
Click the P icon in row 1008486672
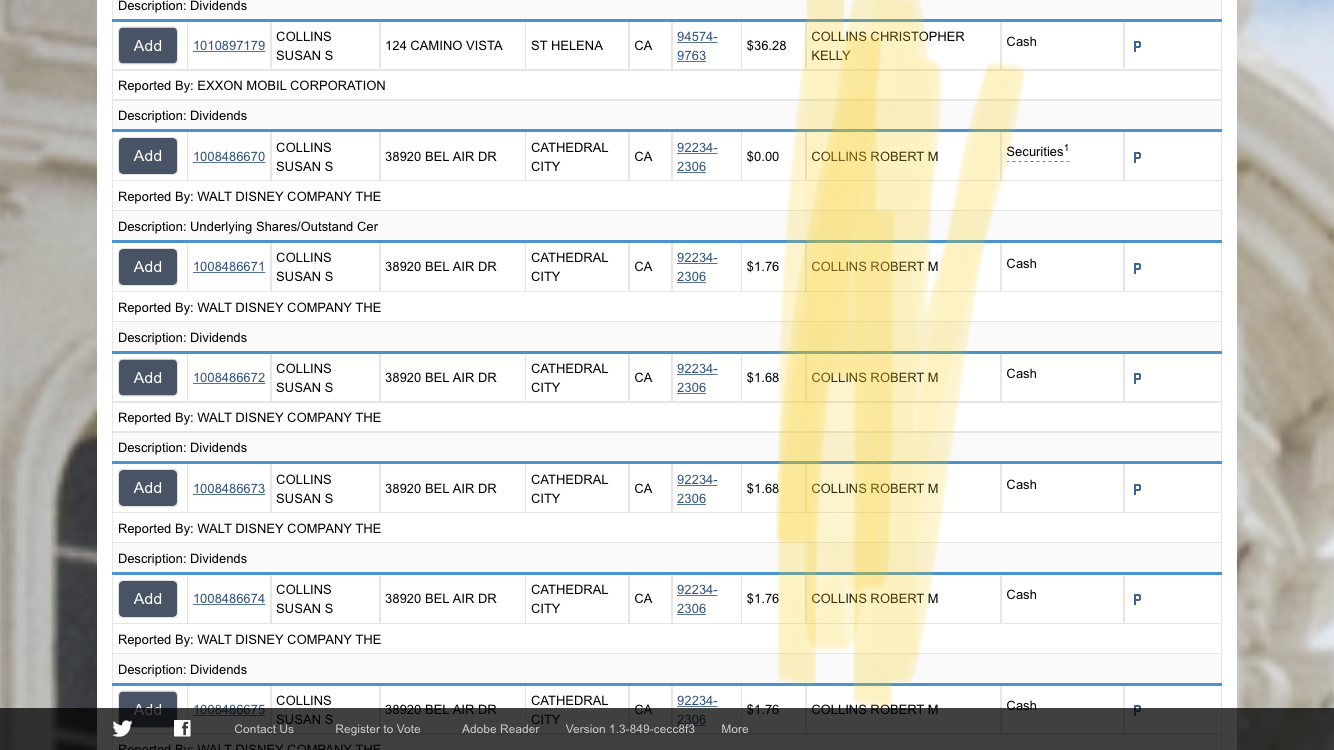point(1137,379)
